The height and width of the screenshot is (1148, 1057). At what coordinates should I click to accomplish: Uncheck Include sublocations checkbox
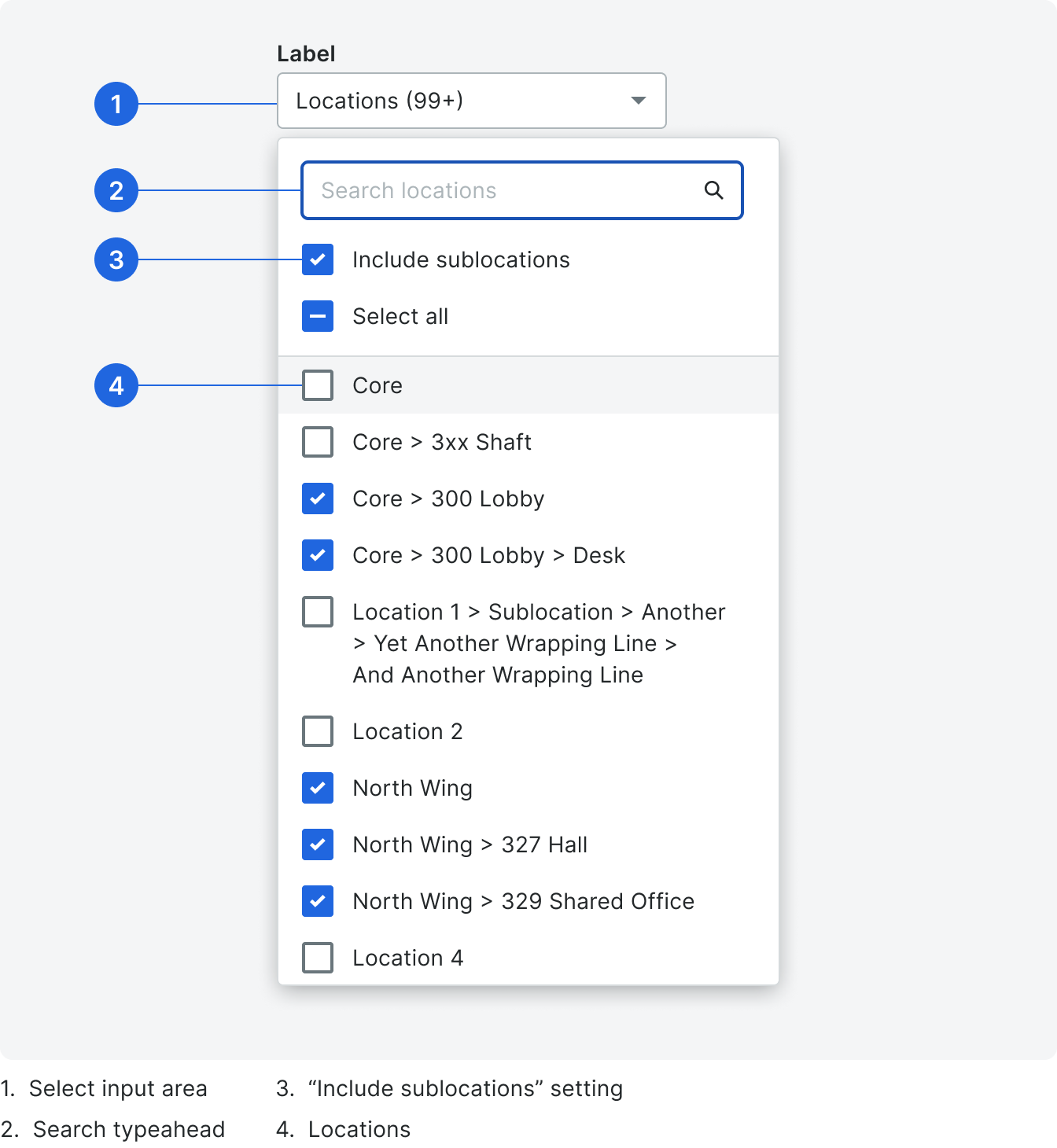pyautogui.click(x=318, y=259)
